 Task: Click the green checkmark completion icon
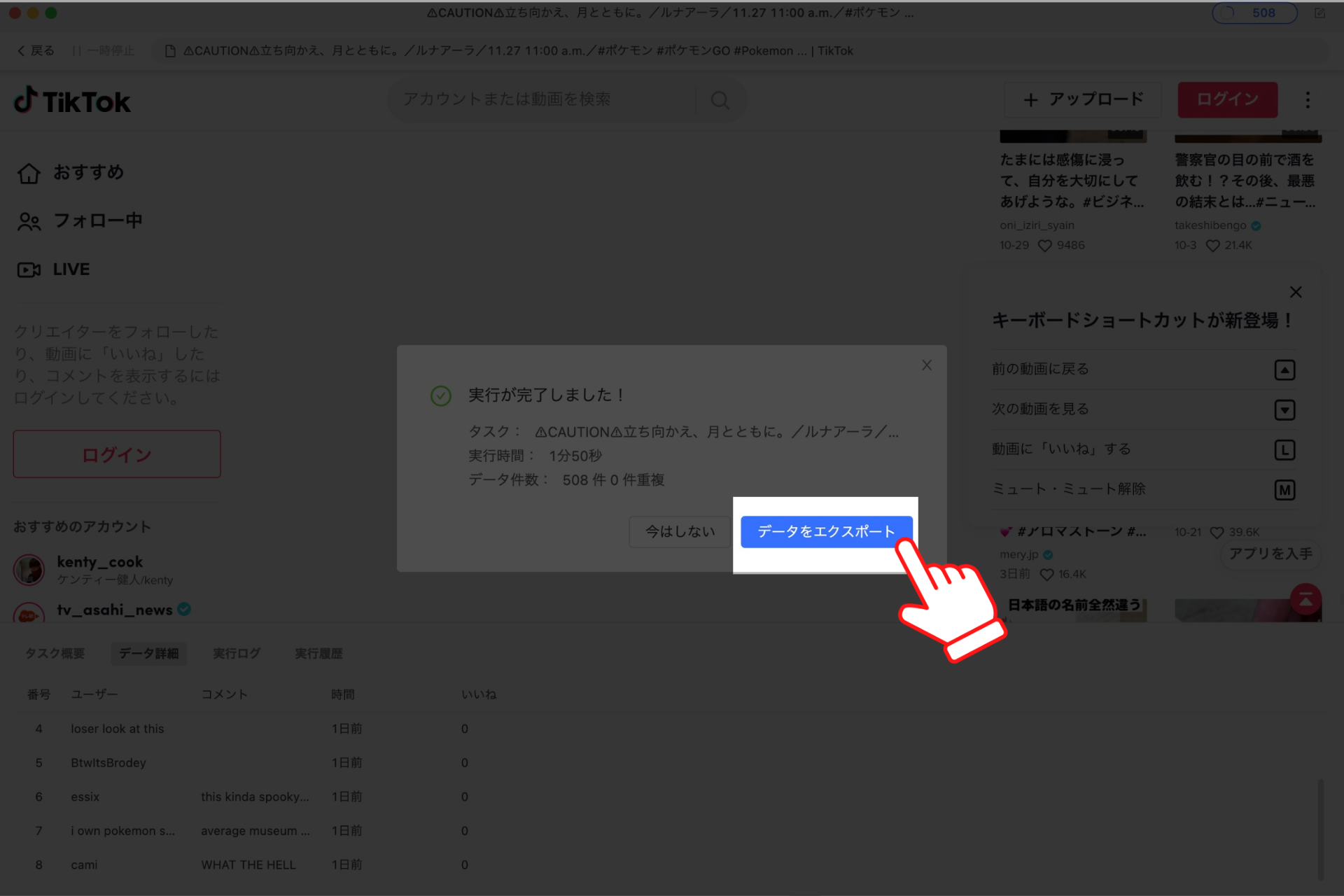(440, 396)
